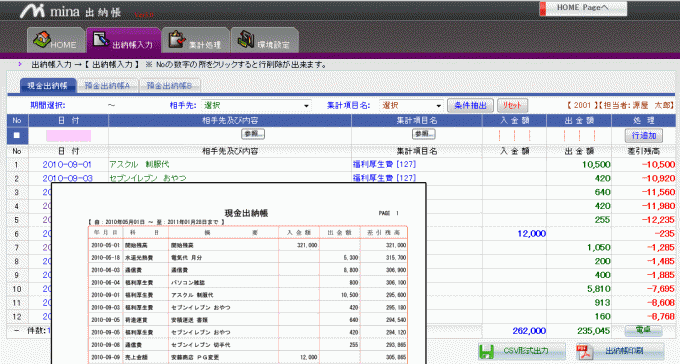Image resolution: width=680 pixels, height=364 pixels.
Task: Open the 集計項目名 dropdown
Action: (411, 105)
